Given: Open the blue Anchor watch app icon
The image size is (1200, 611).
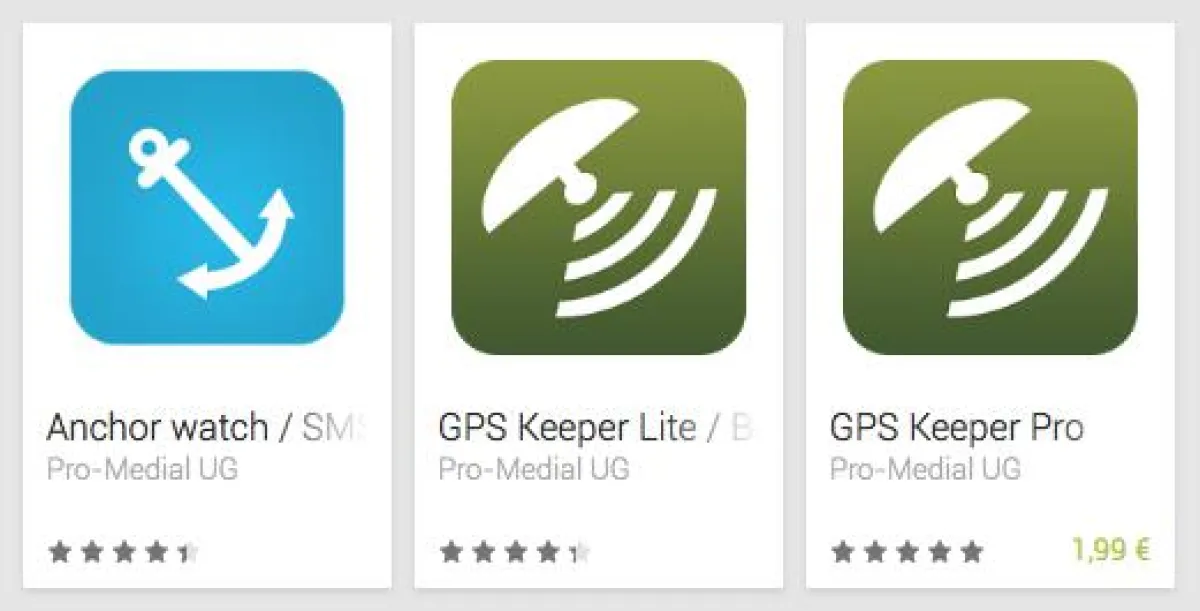Looking at the screenshot, I should tap(207, 207).
